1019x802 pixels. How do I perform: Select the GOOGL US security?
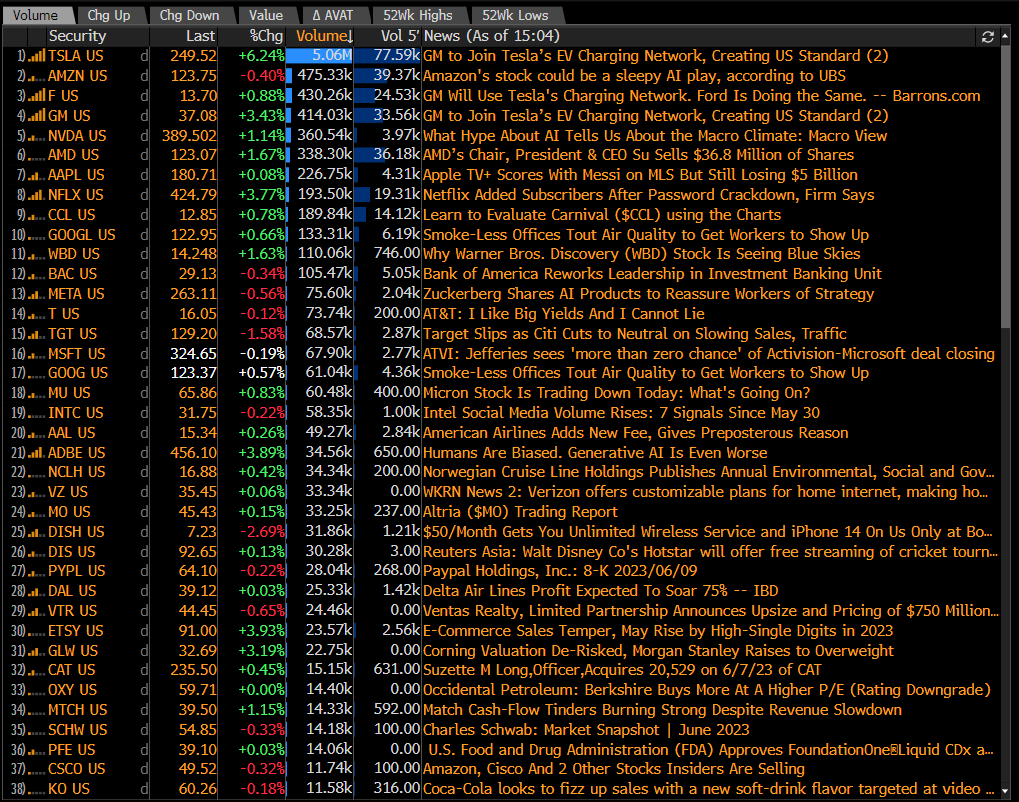[x=81, y=235]
